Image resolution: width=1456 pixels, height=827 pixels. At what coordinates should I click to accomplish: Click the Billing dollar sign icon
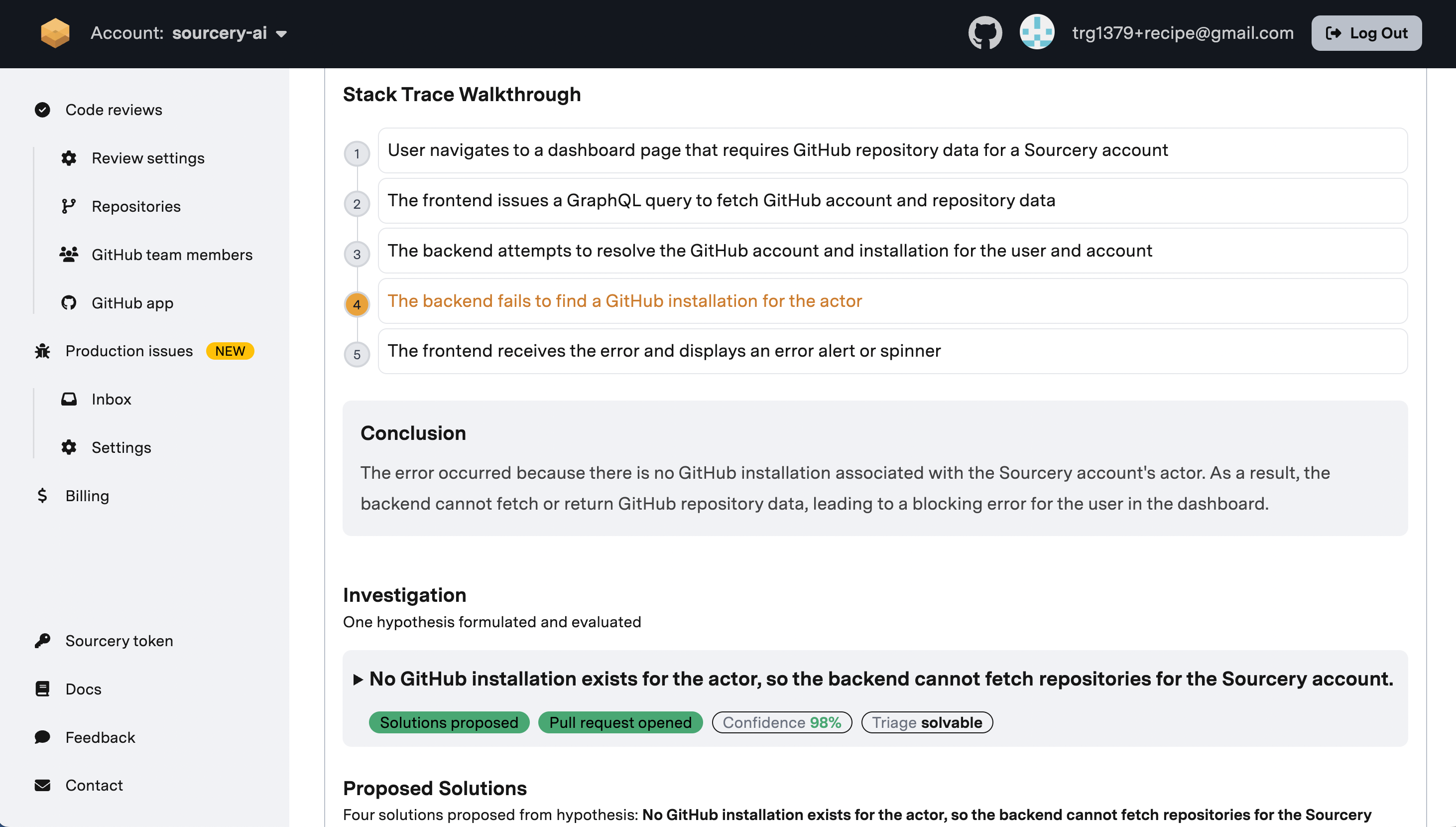42,496
